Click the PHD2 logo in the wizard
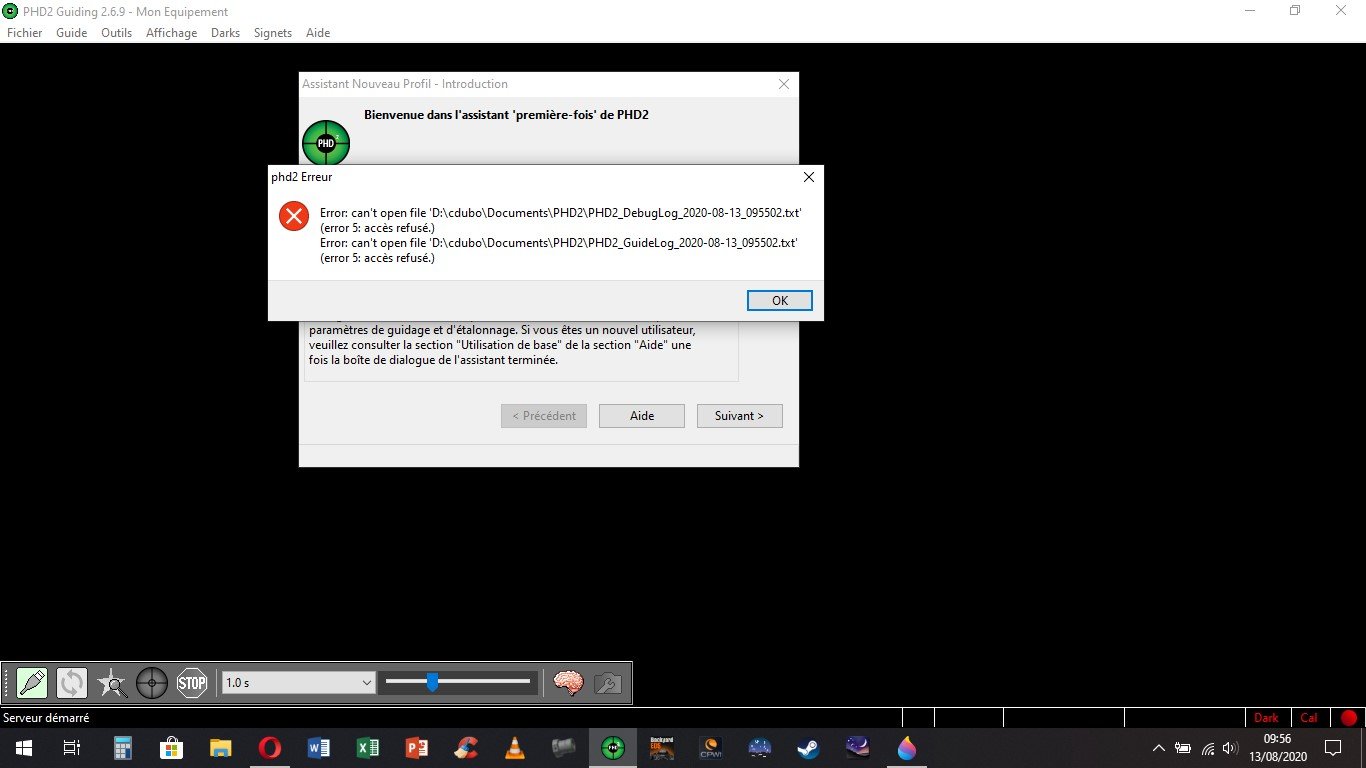The height and width of the screenshot is (768, 1366). coord(326,143)
